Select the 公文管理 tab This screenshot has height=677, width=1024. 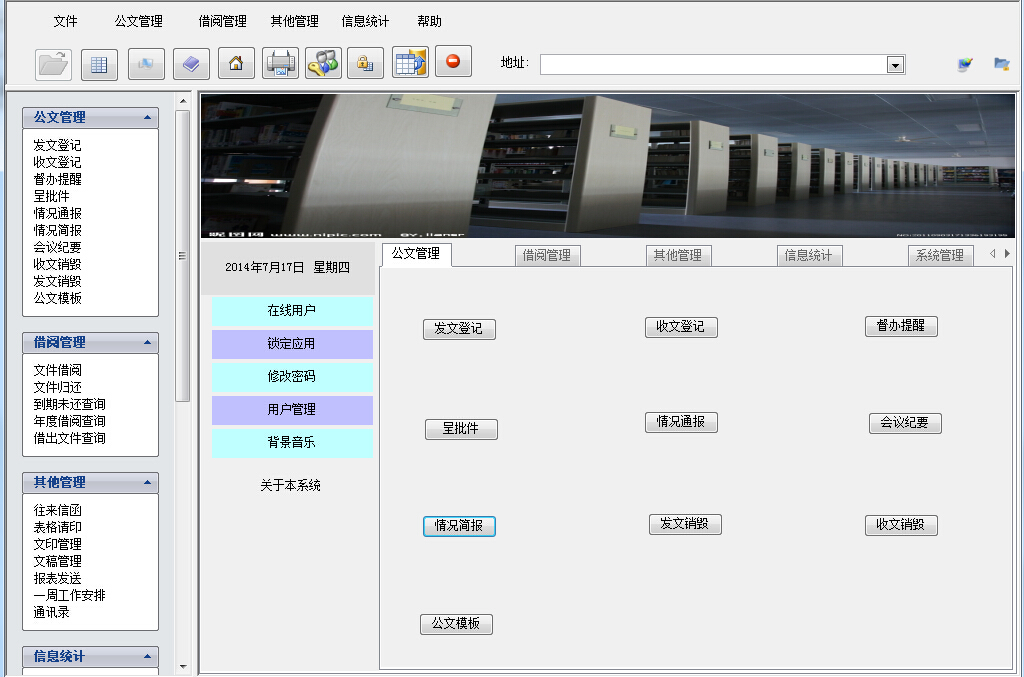[417, 254]
